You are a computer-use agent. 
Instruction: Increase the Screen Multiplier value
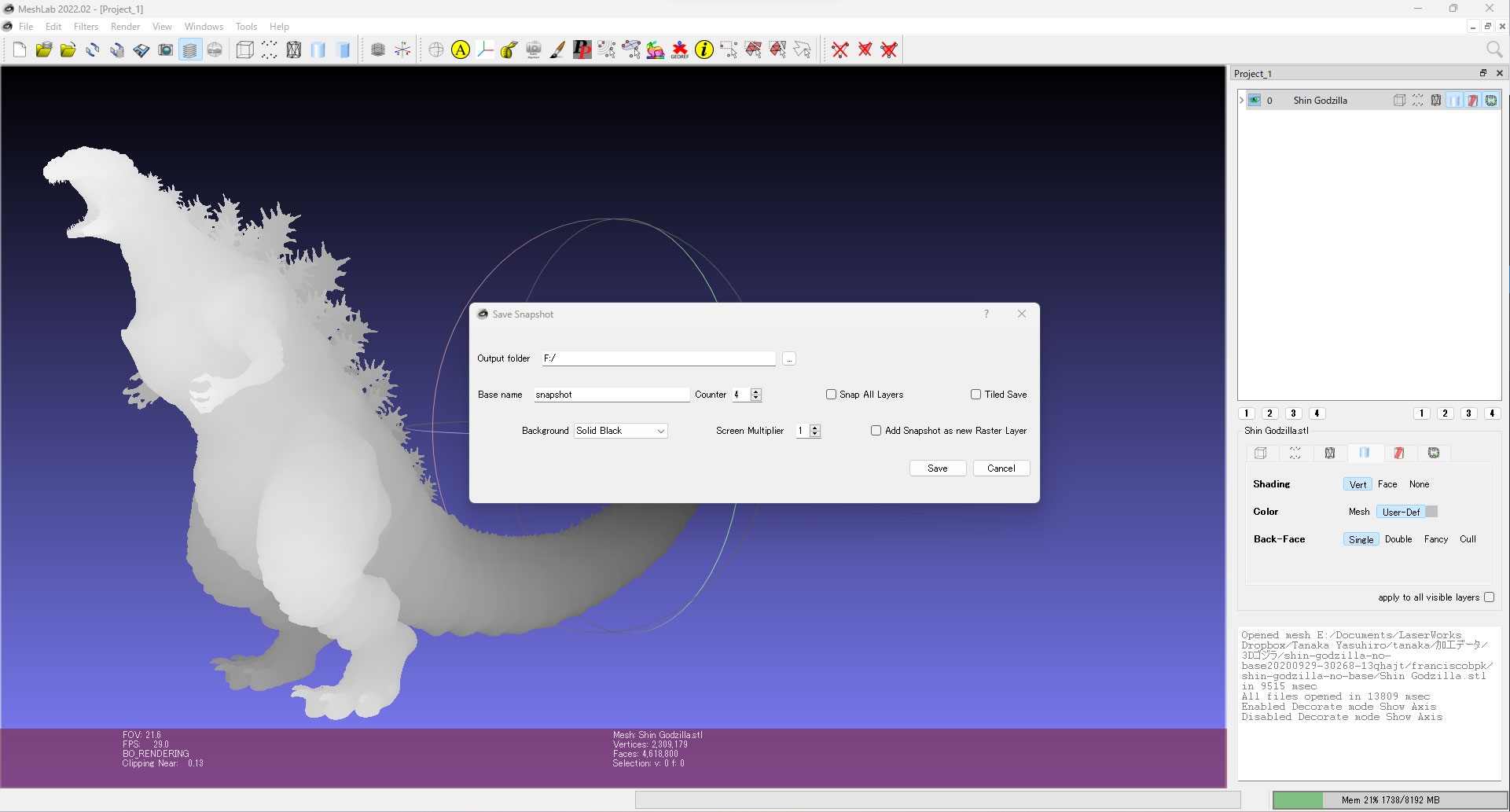[x=815, y=428]
